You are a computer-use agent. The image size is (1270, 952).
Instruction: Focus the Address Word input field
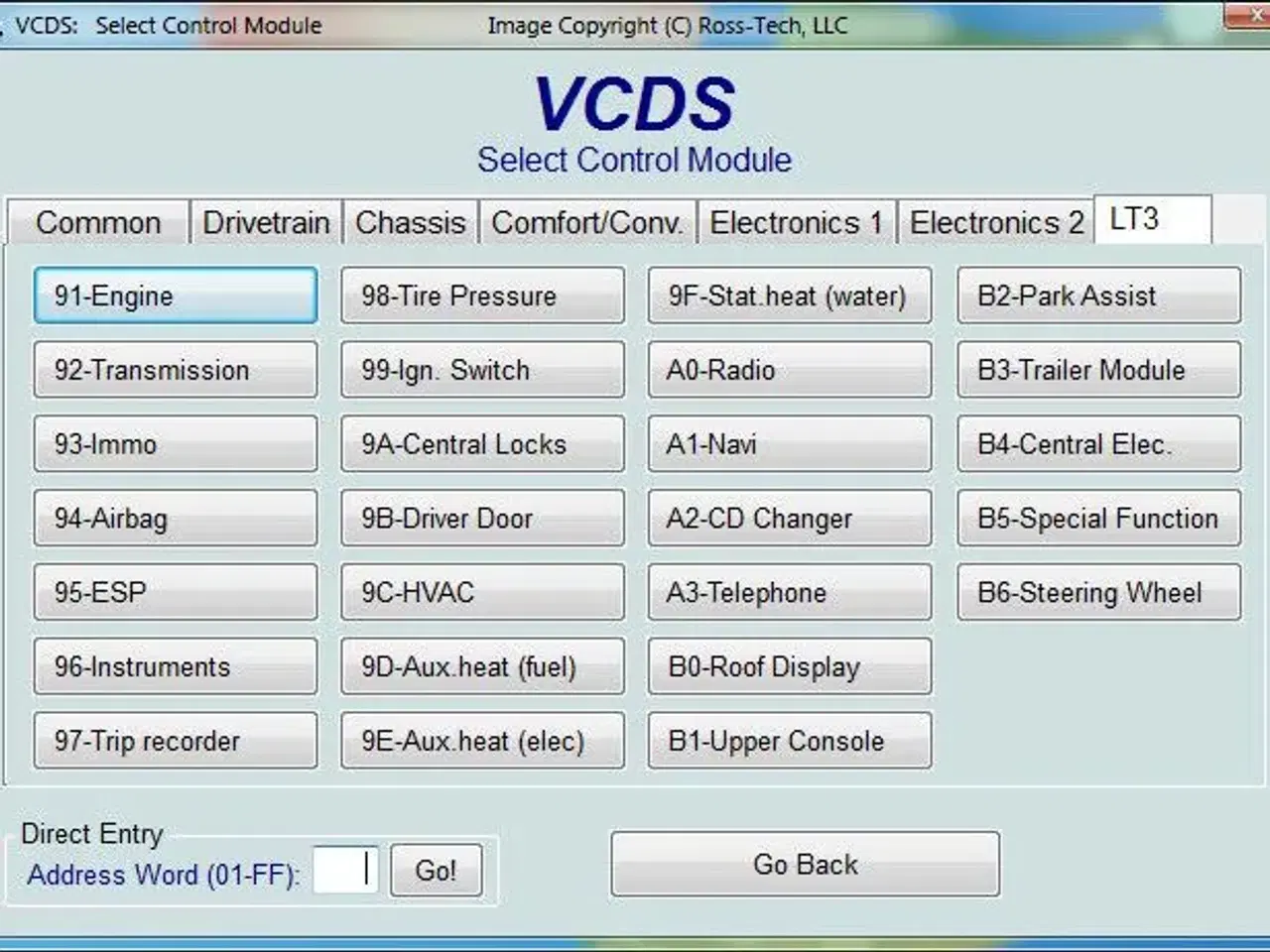point(345,869)
